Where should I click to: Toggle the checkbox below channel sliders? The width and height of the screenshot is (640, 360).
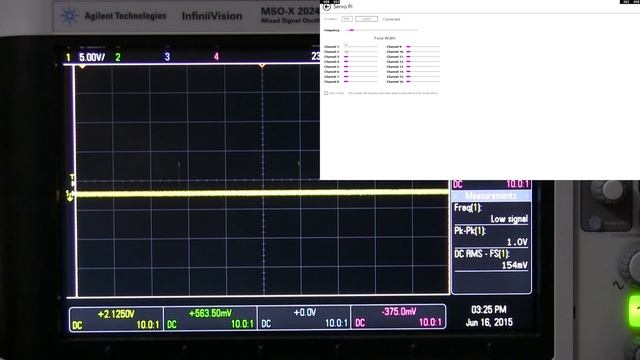click(x=326, y=93)
